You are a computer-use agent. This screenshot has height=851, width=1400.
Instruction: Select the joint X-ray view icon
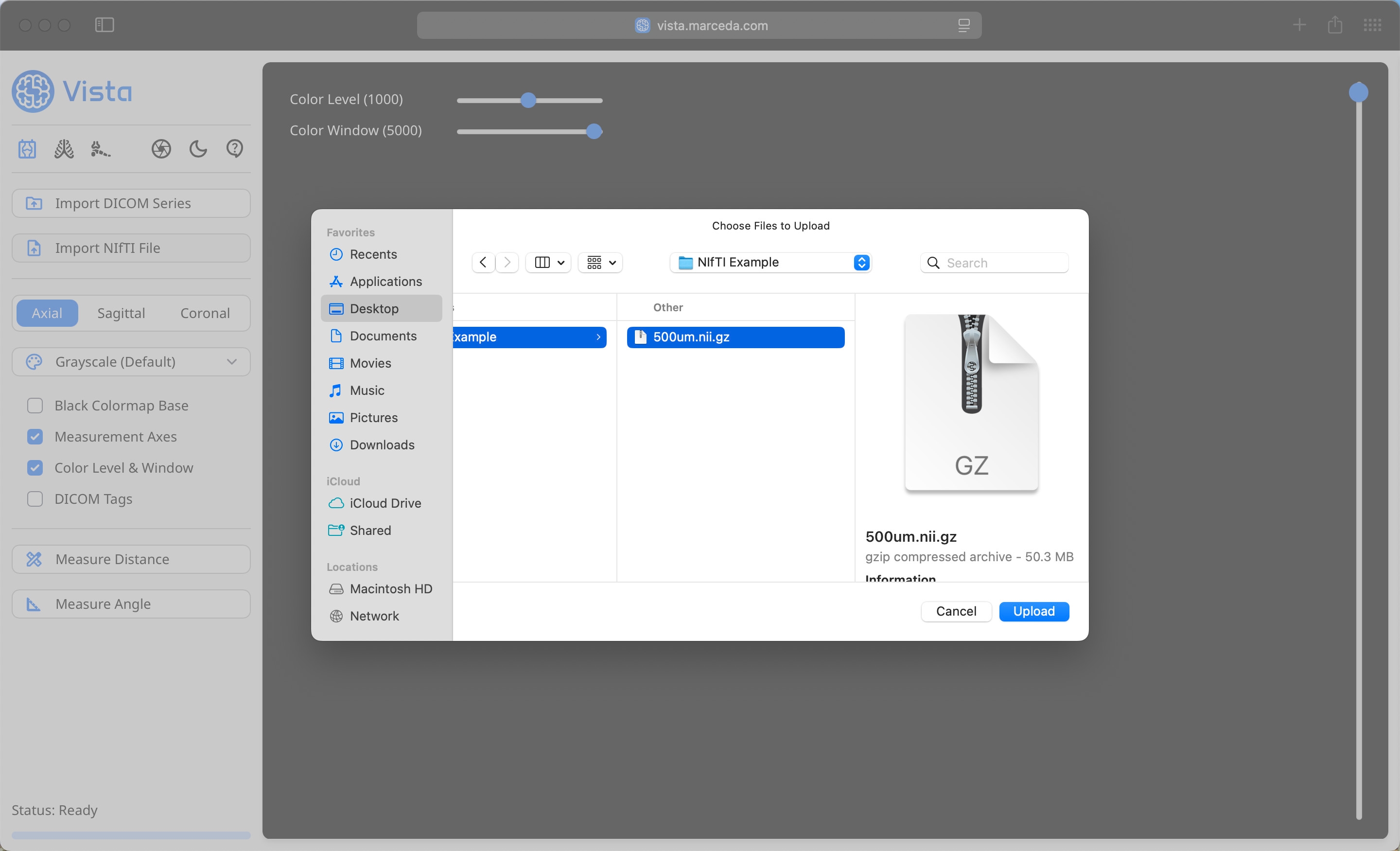click(x=27, y=149)
